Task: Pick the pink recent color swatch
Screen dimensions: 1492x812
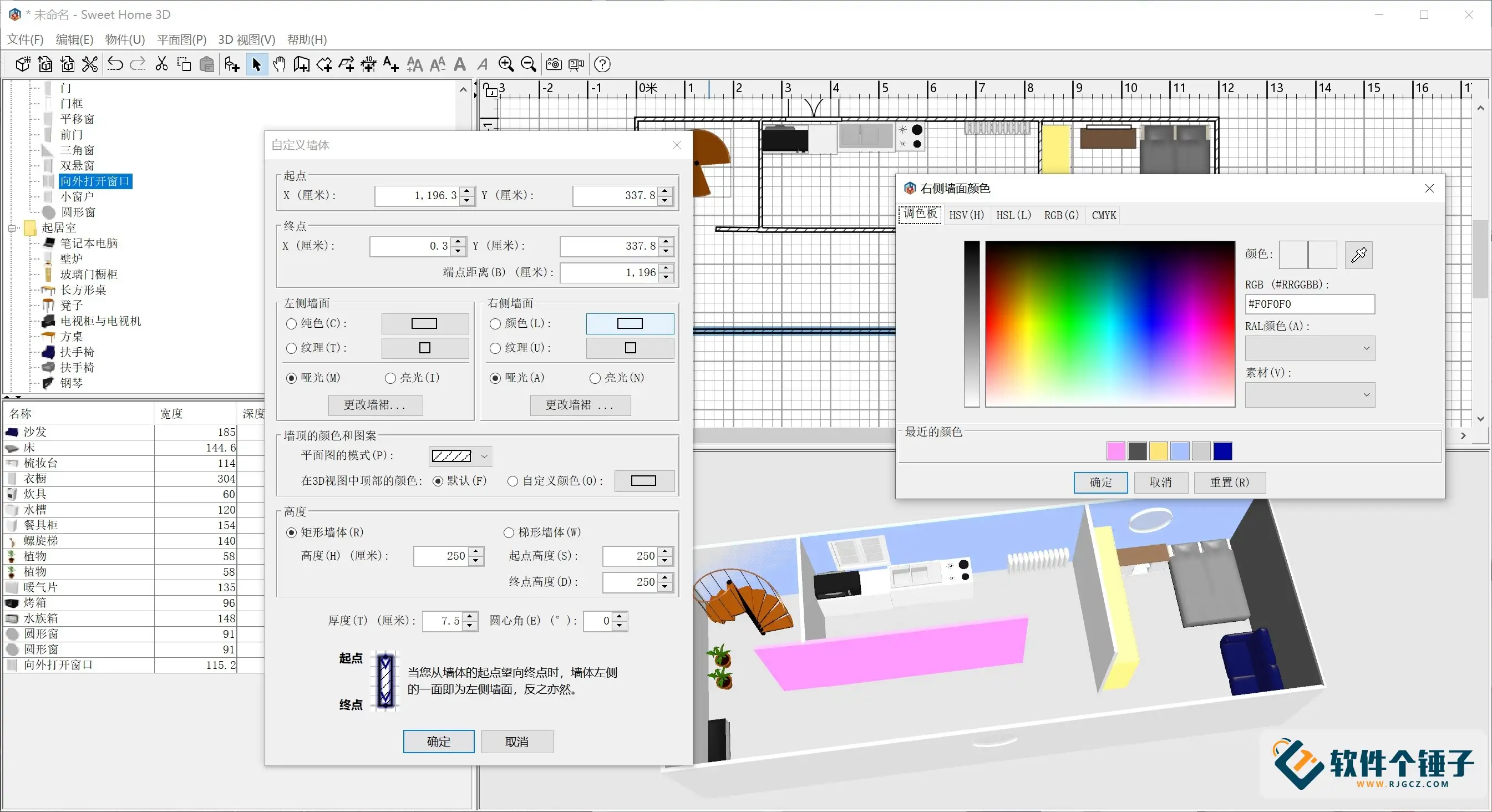Action: click(1115, 451)
